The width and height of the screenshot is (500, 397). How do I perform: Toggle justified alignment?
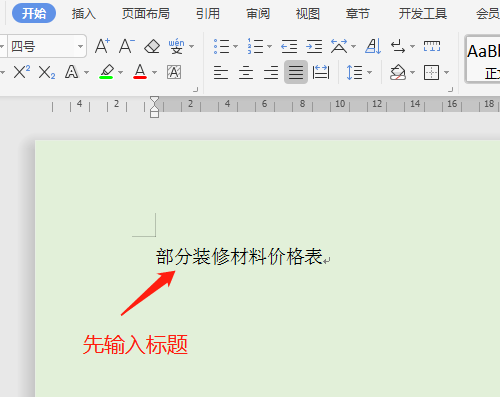click(296, 72)
